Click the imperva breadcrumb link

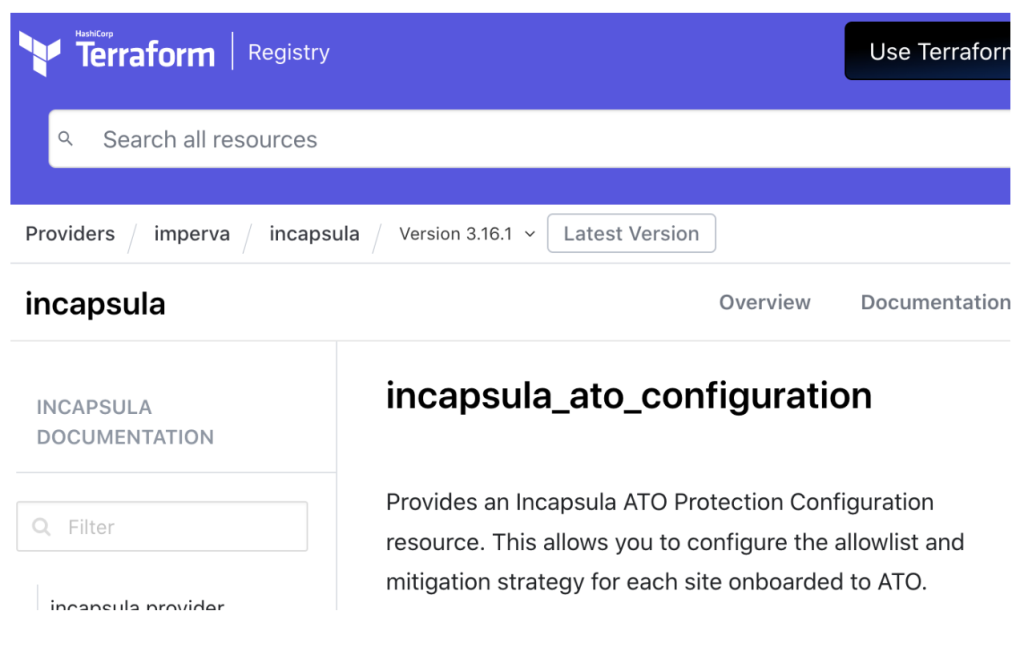pos(192,233)
